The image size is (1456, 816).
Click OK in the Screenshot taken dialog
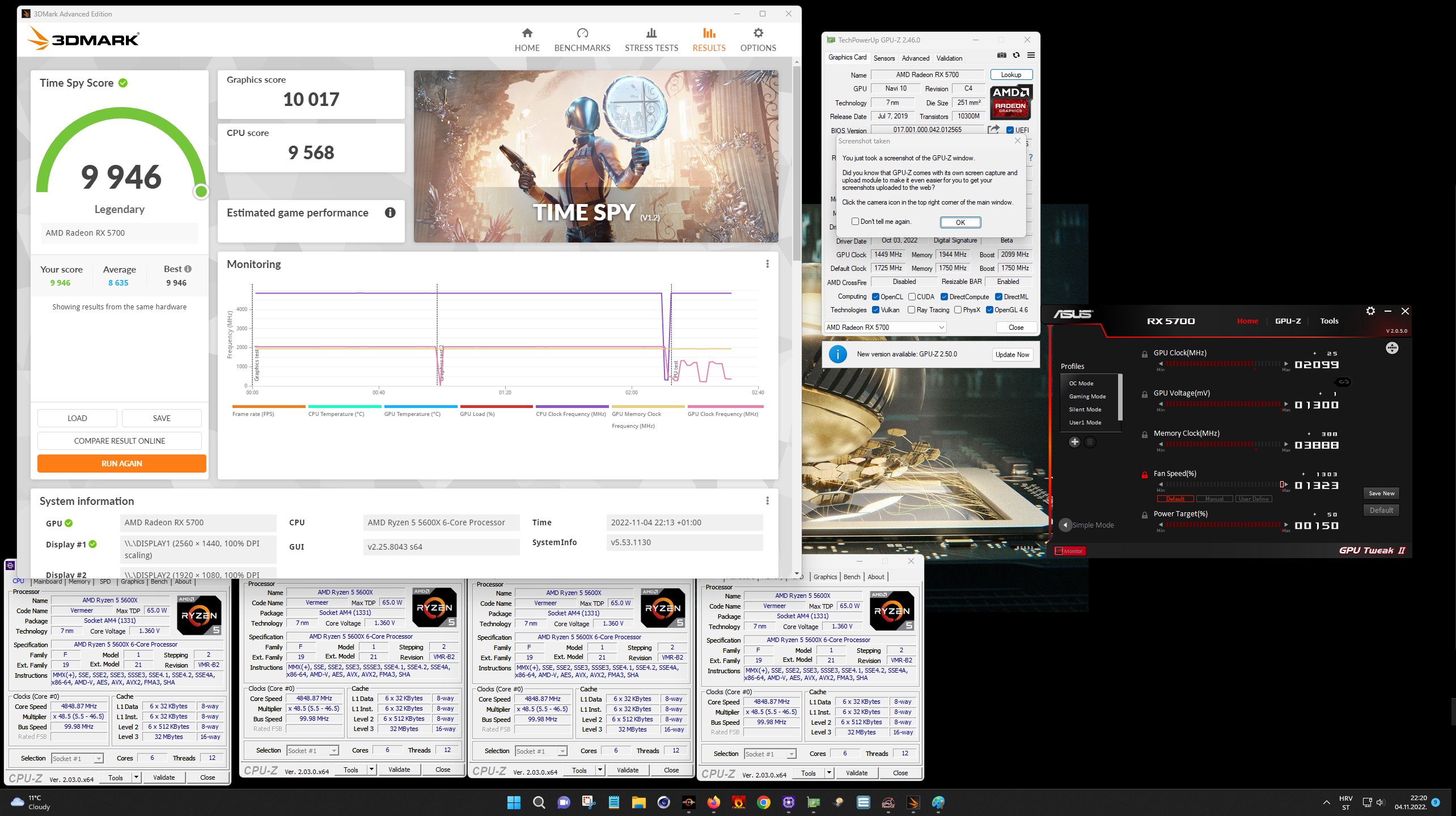click(x=960, y=222)
